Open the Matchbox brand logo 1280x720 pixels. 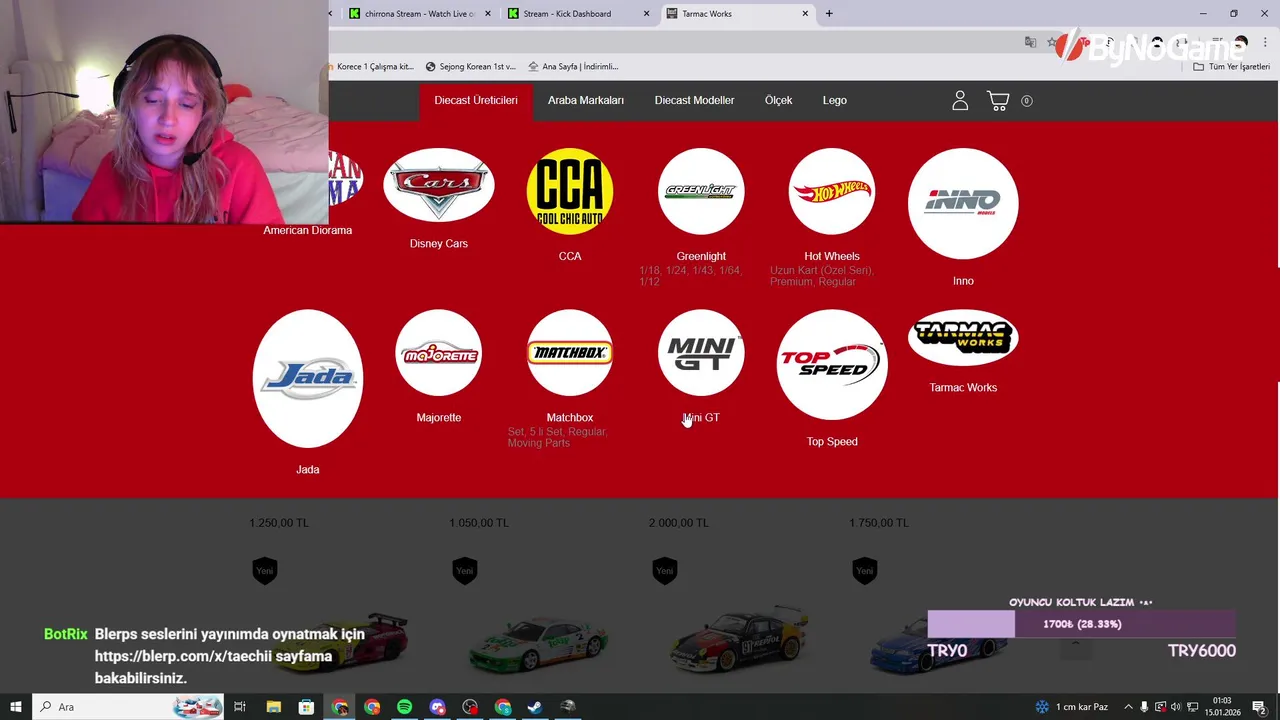tap(570, 353)
